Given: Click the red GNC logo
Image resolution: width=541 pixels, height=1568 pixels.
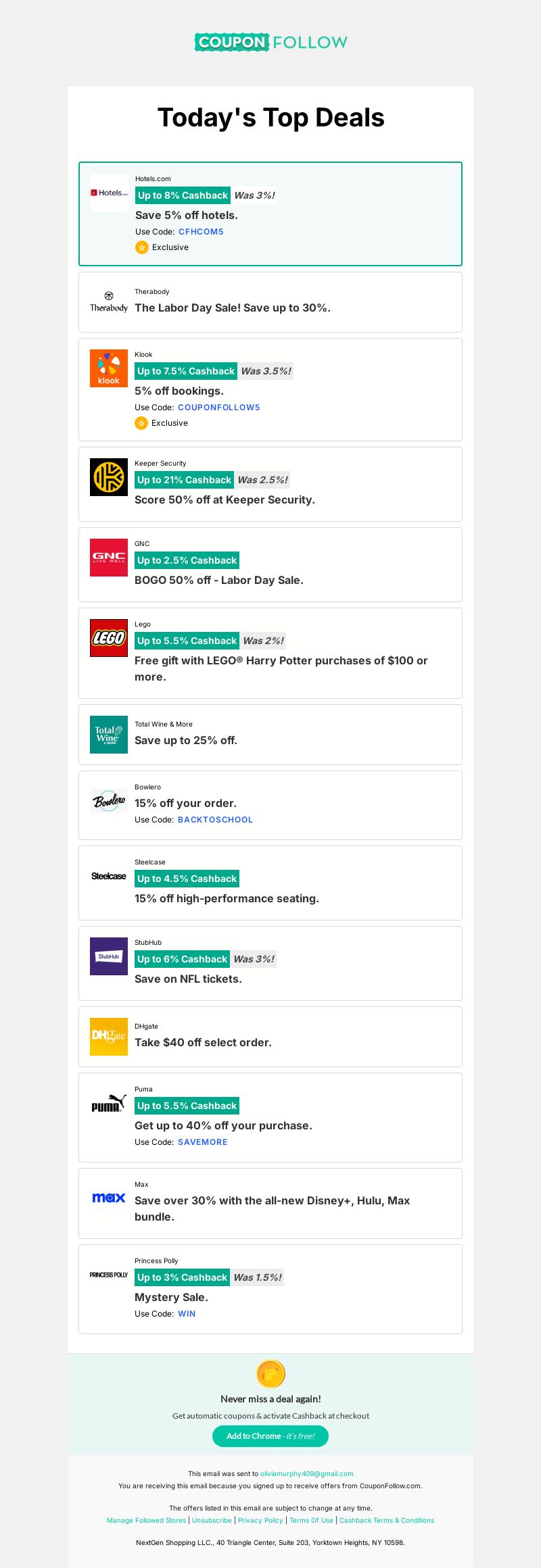Looking at the screenshot, I should pos(109,558).
